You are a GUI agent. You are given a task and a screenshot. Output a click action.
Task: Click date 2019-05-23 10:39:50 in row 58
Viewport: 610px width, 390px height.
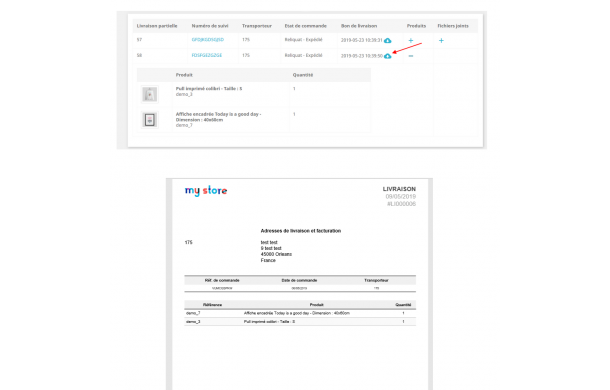tap(361, 56)
